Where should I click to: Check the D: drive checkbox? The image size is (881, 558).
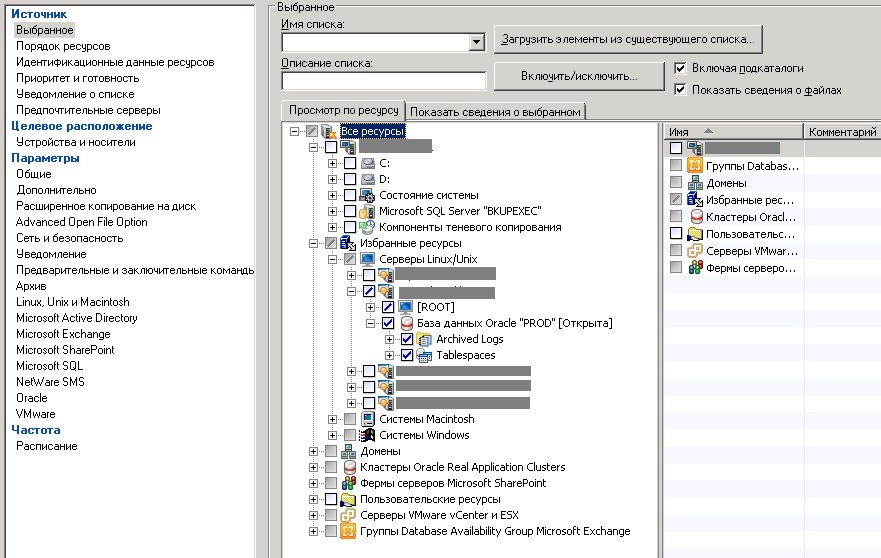[x=350, y=179]
